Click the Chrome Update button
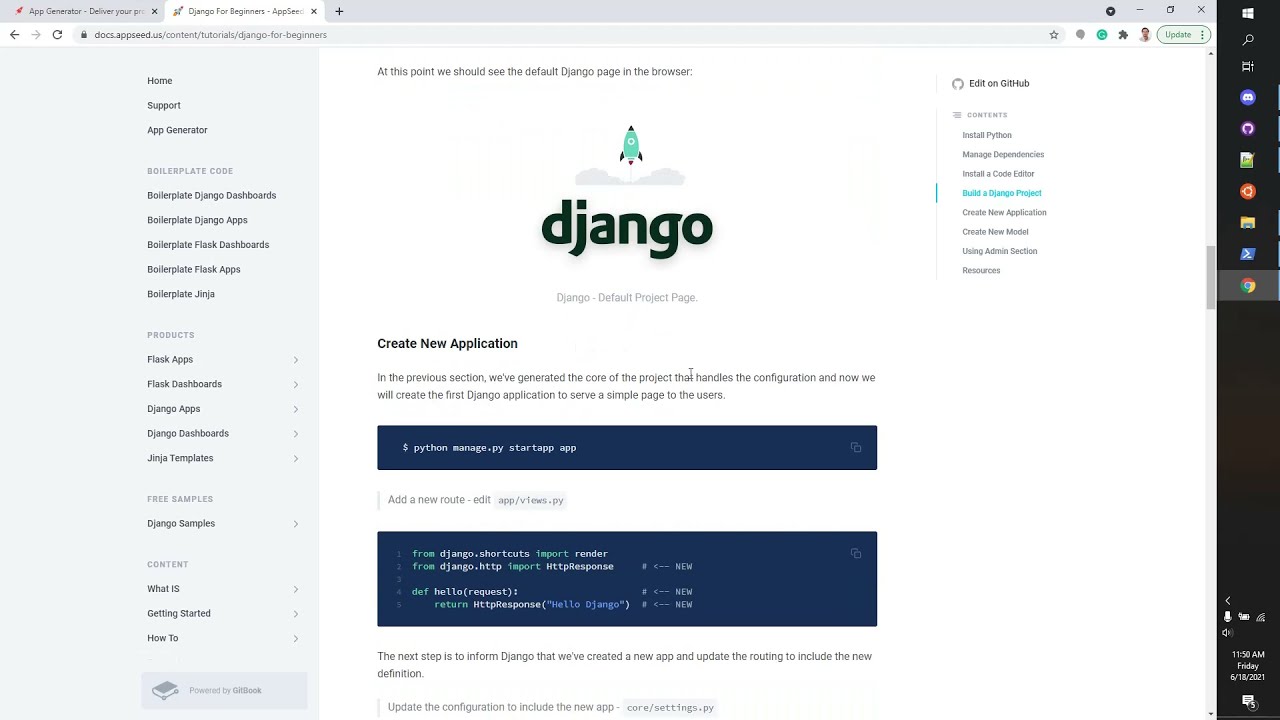The height and width of the screenshot is (720, 1280). [1184, 34]
